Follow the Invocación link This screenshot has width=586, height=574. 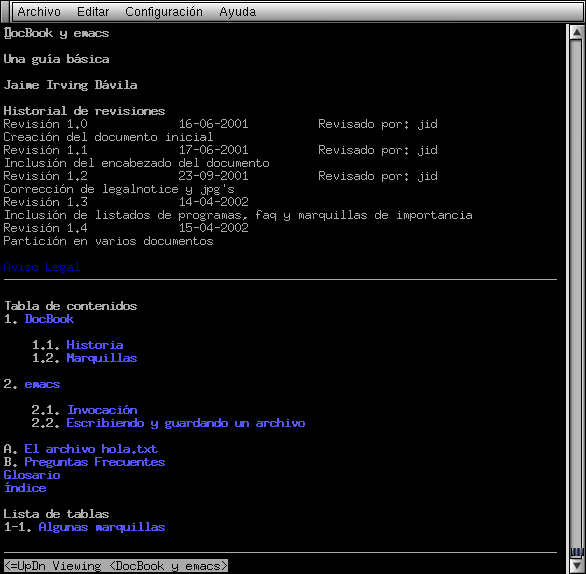[102, 410]
